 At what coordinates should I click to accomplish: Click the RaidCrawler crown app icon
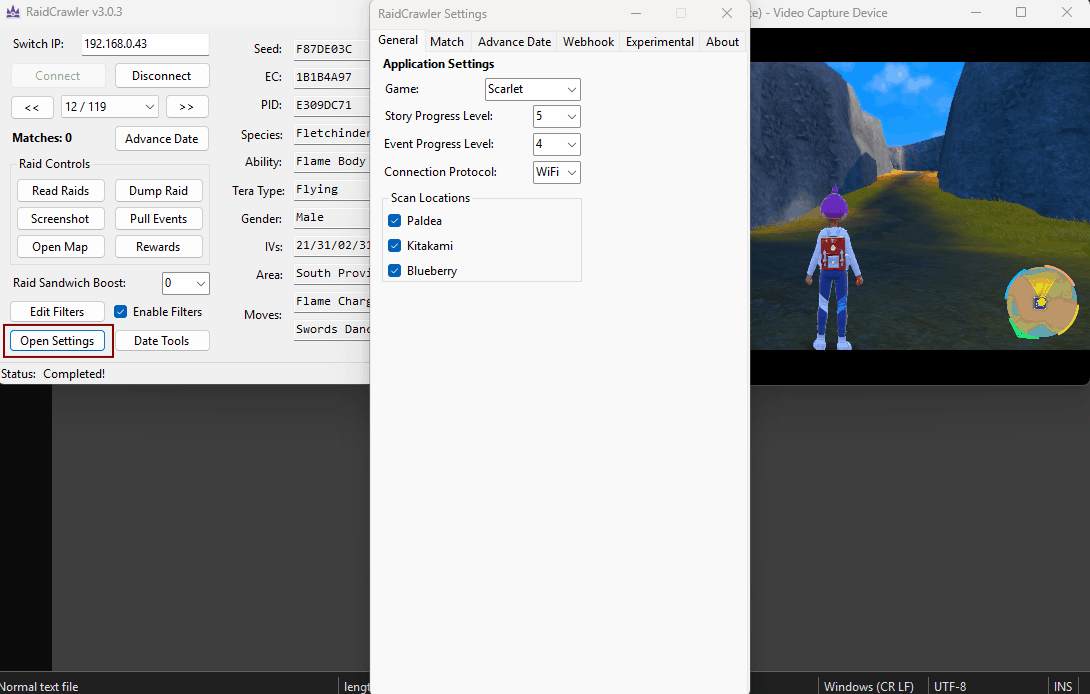[13, 12]
